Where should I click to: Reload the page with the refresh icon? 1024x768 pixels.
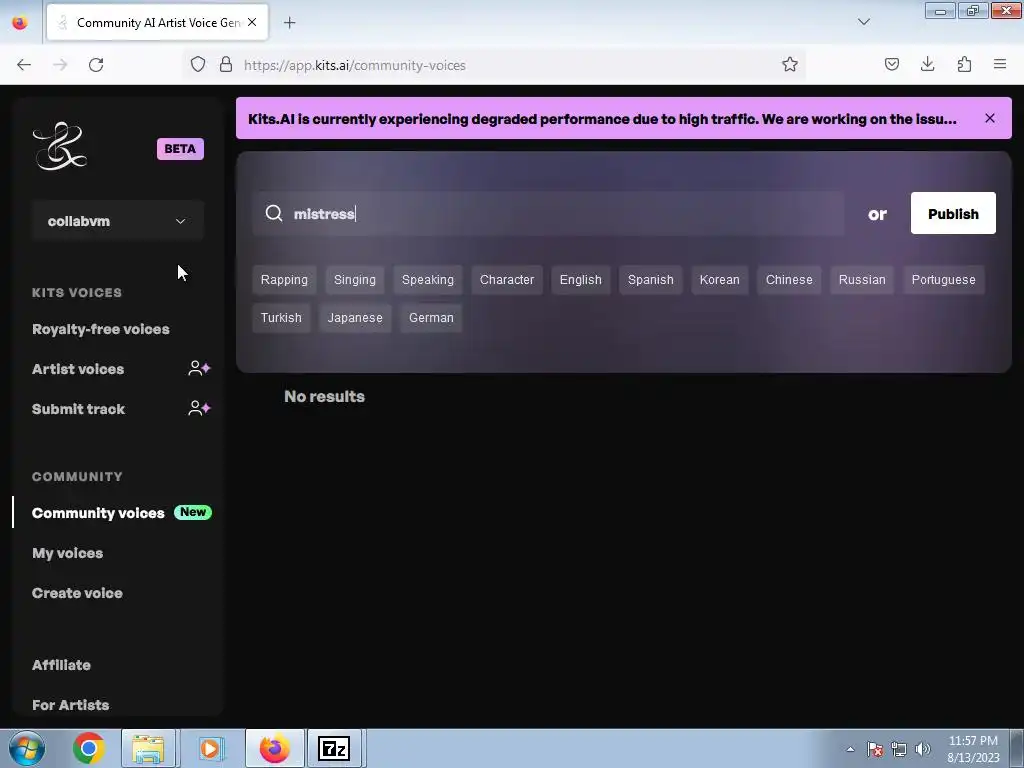coord(96,65)
